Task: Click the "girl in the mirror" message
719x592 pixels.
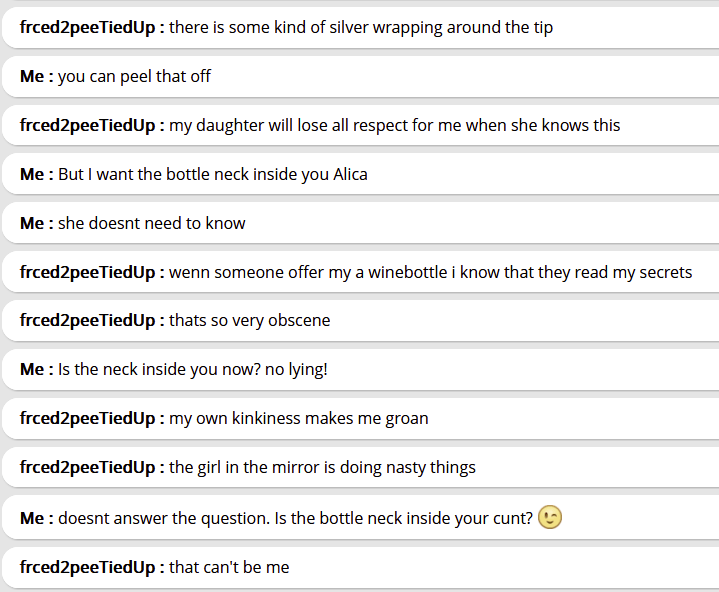Action: 322,468
